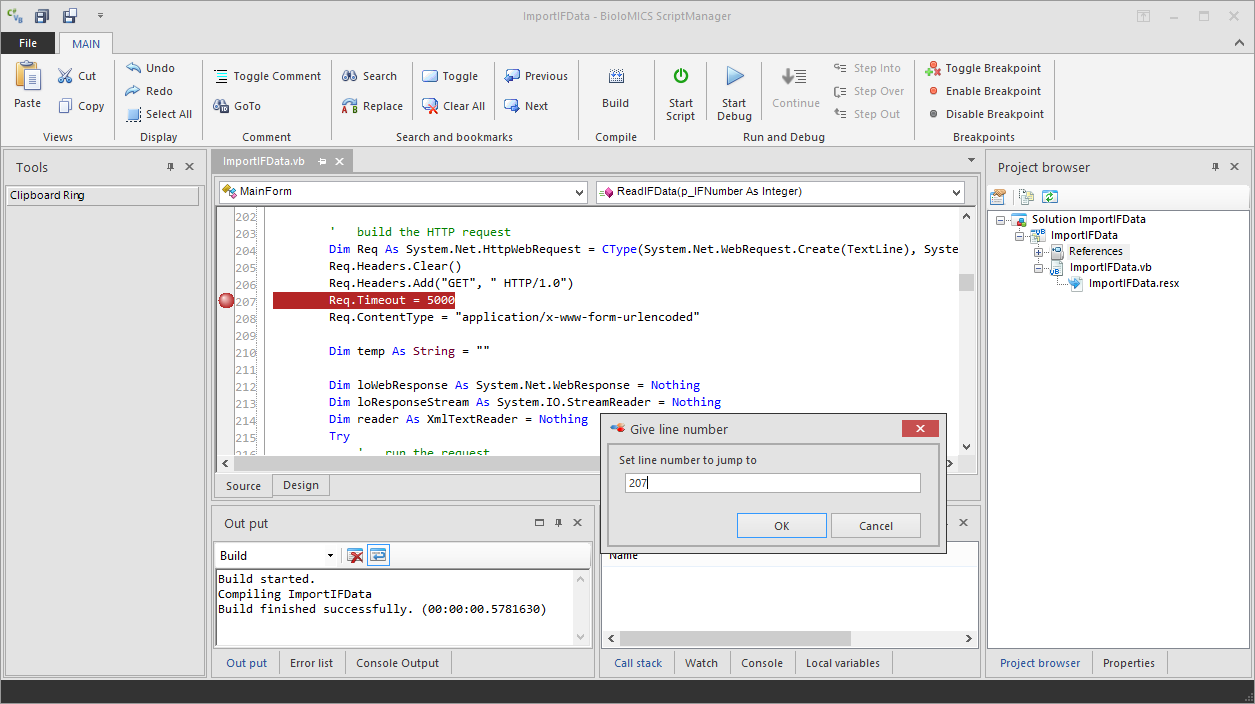1255x704 pixels.
Task: Cut the selected code
Action: tap(77, 76)
